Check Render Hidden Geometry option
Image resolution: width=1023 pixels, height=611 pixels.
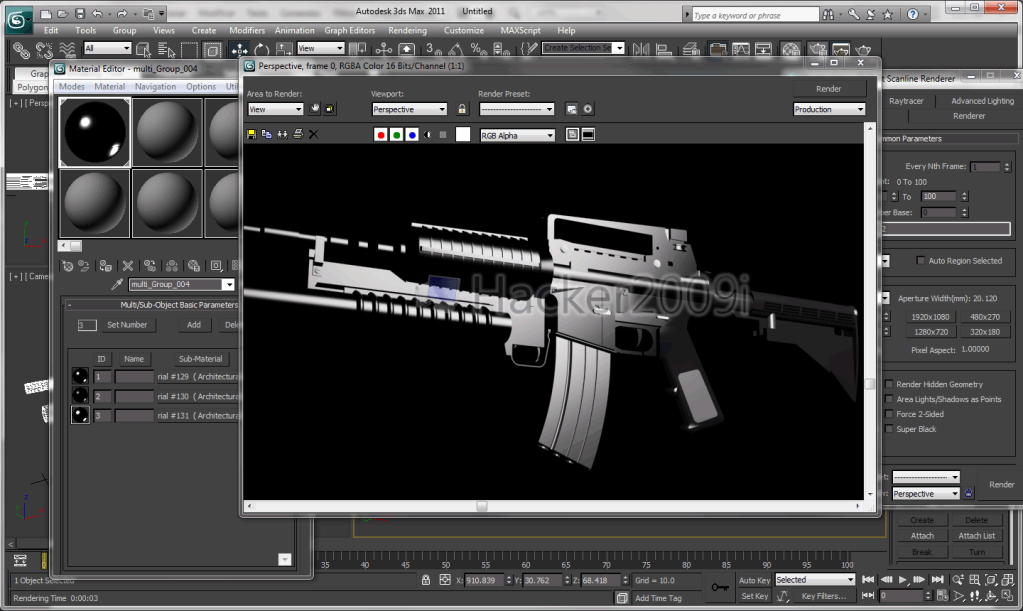click(889, 384)
